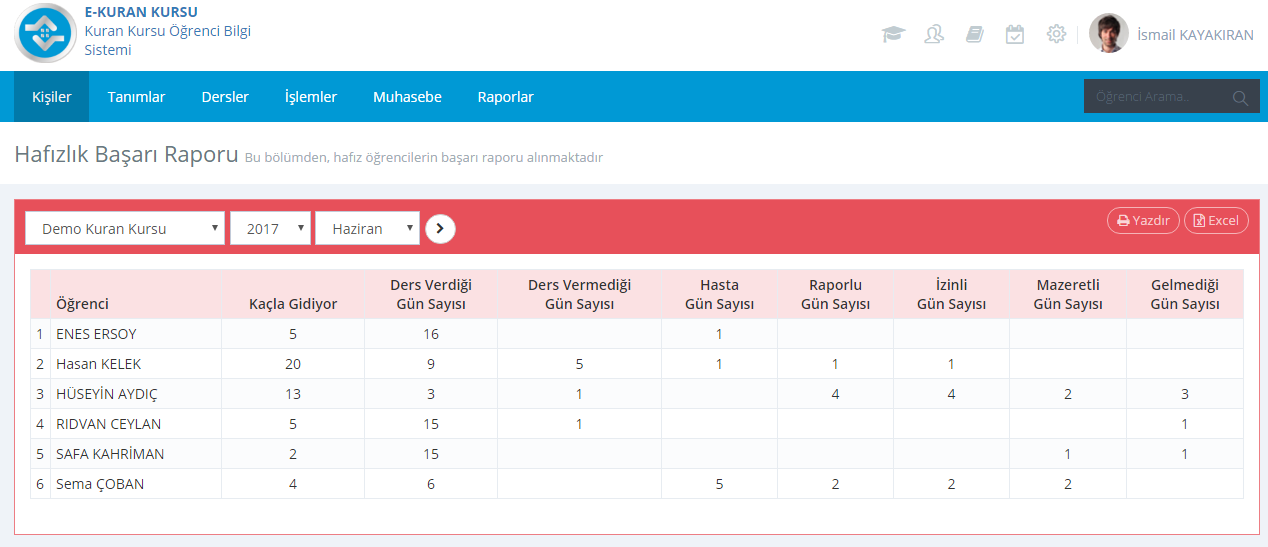1268x547 pixels.
Task: Click the graduation cap icon in header
Action: (893, 34)
